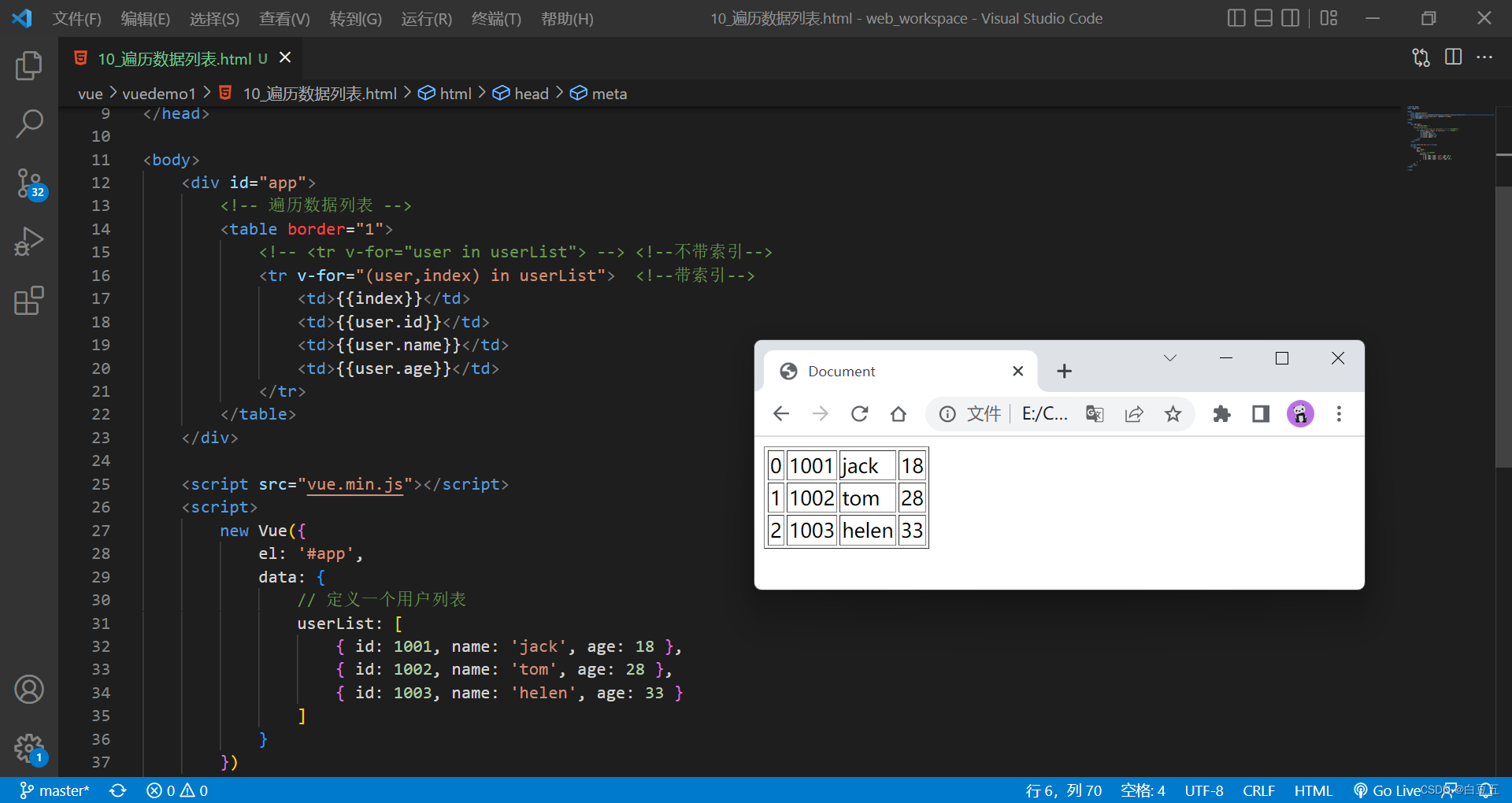
Task: Synchronize changes via status bar sync icon
Action: point(118,790)
